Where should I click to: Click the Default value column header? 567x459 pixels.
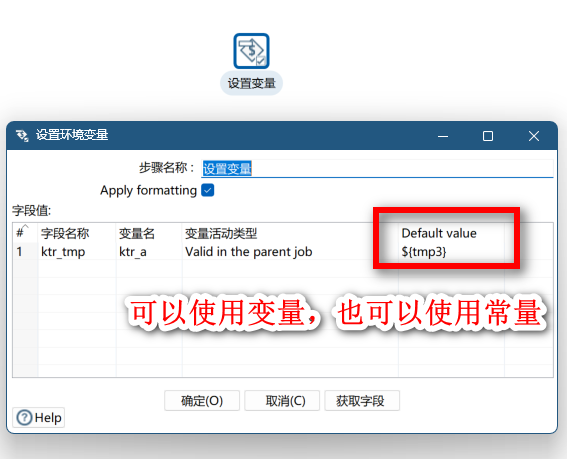click(451, 233)
